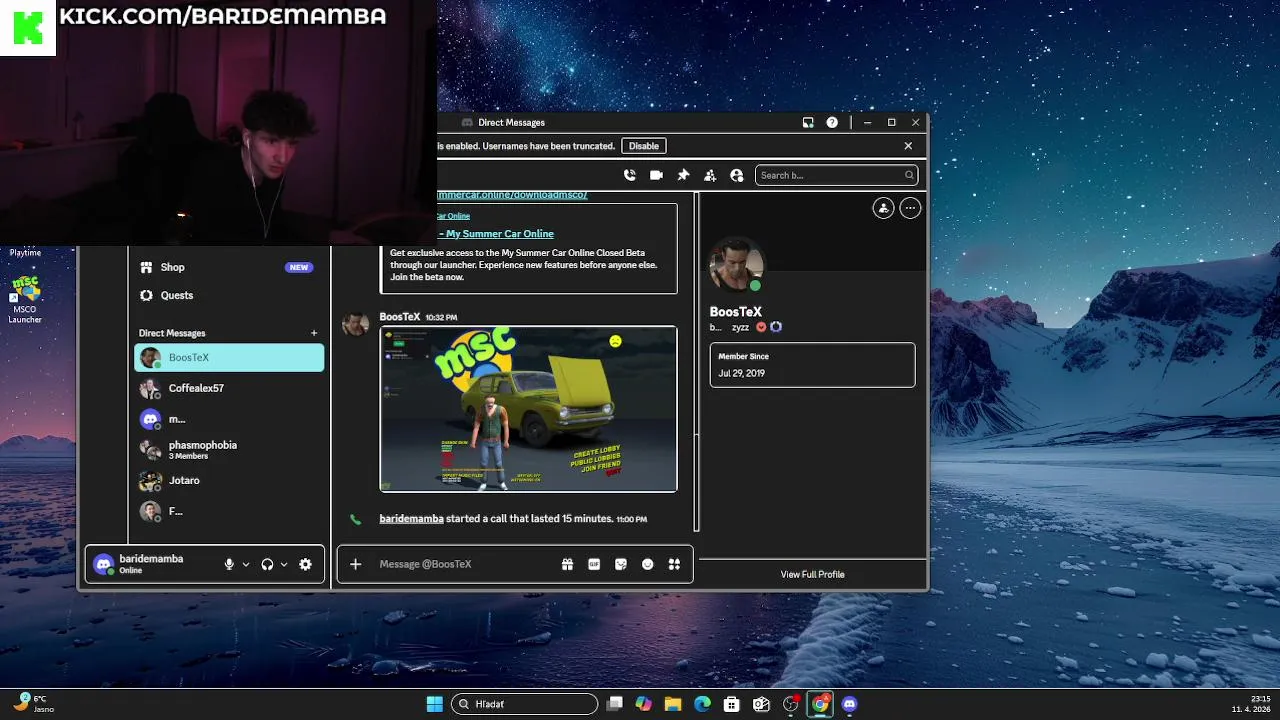
Task: Open apps launcher icon in message box
Action: click(x=674, y=564)
